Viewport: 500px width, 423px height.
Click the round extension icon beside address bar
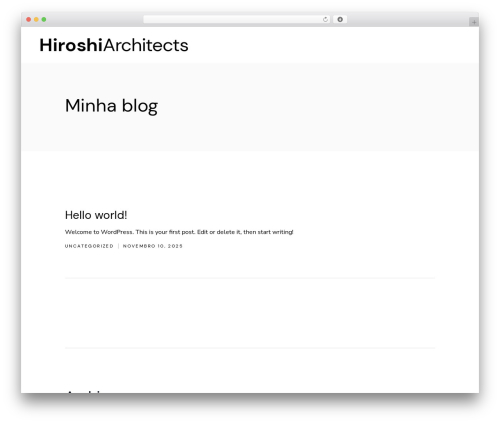point(340,20)
